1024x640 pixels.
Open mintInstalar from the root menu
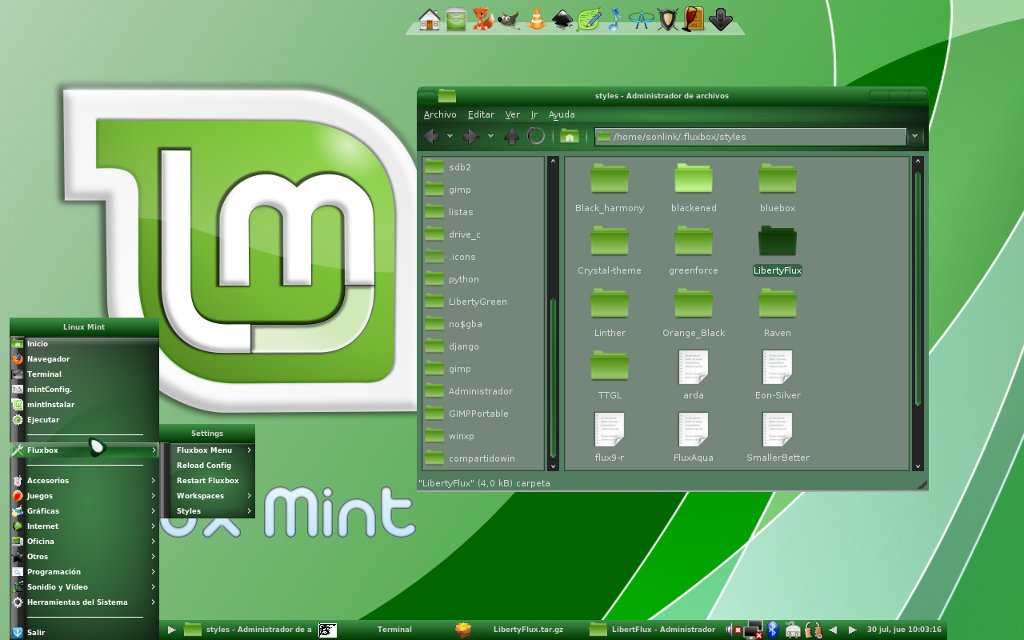click(x=84, y=404)
